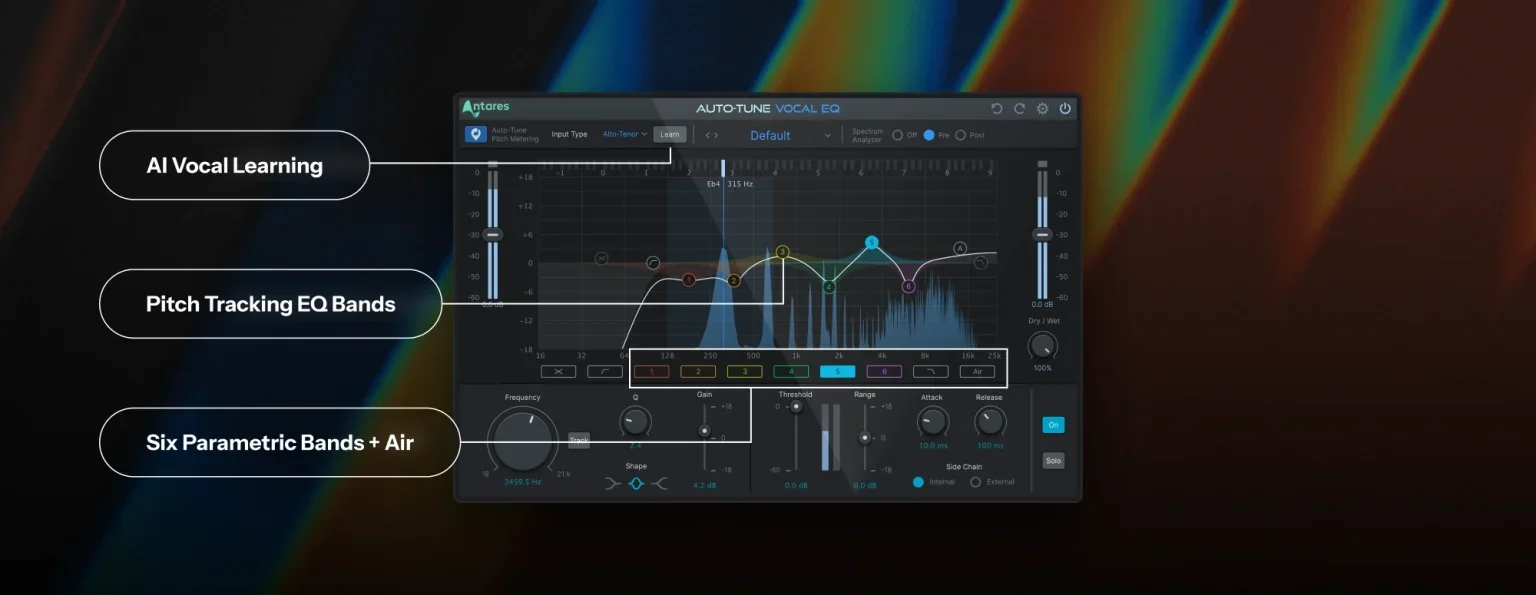
Task: Click the output level fader handle
Action: 1042,234
